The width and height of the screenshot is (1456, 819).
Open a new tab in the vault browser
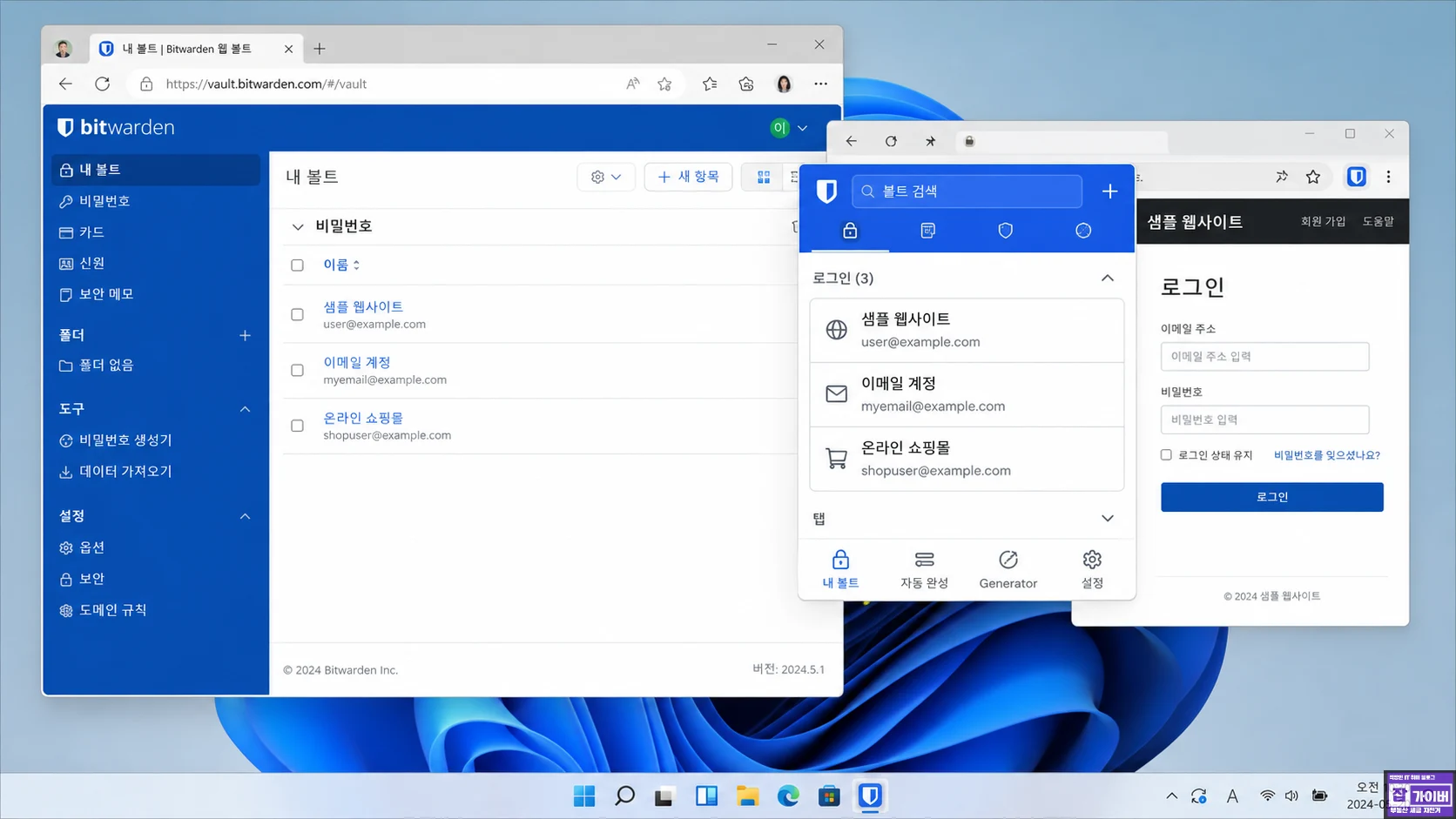point(320,49)
